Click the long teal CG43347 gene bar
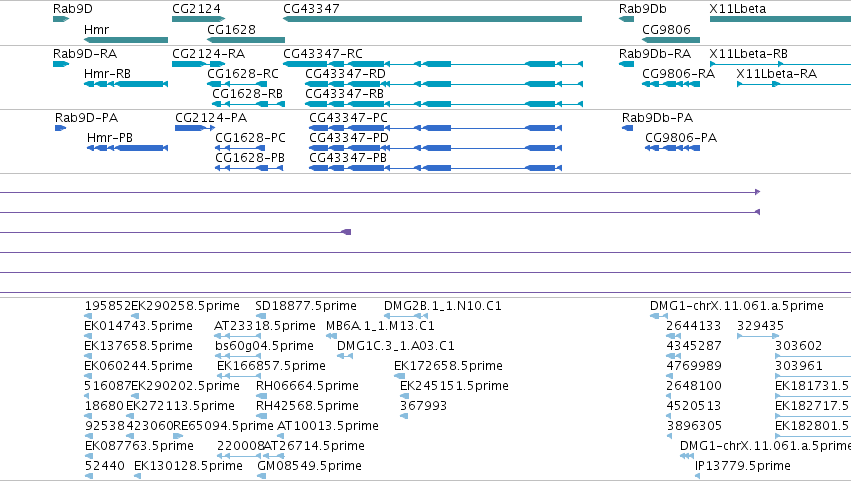Viewport: 851px width, 481px height. pos(433,19)
